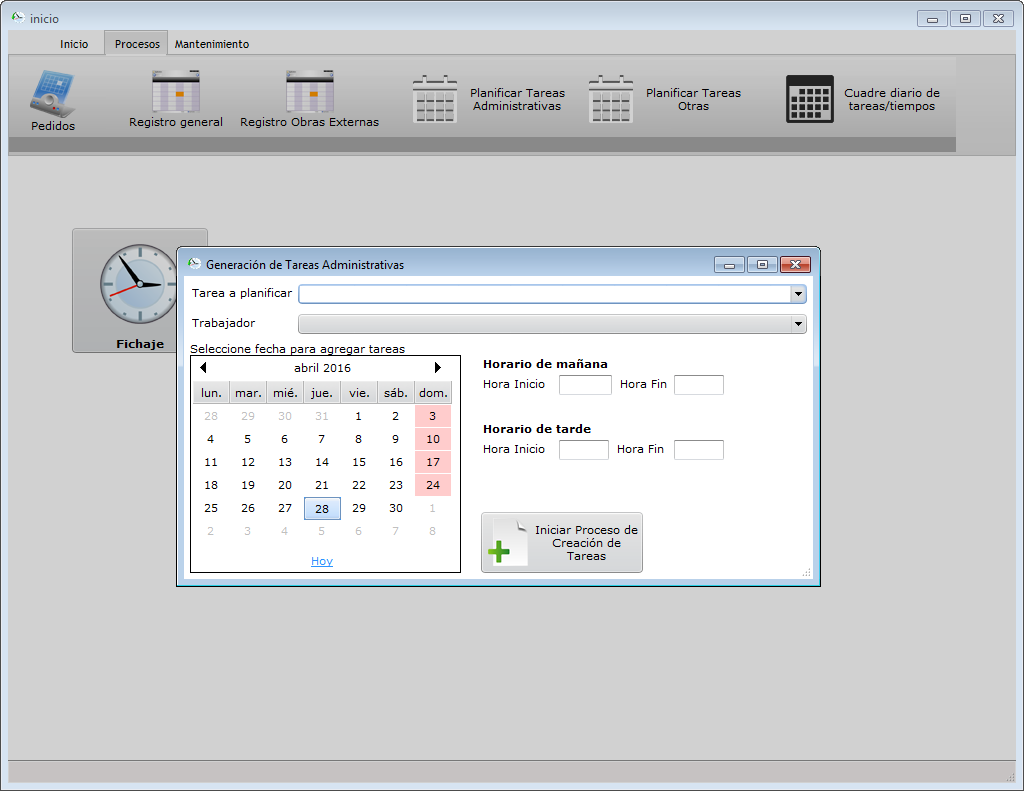Click the Planificar Tareas Otras calendar icon
The image size is (1024, 791).
(611, 99)
